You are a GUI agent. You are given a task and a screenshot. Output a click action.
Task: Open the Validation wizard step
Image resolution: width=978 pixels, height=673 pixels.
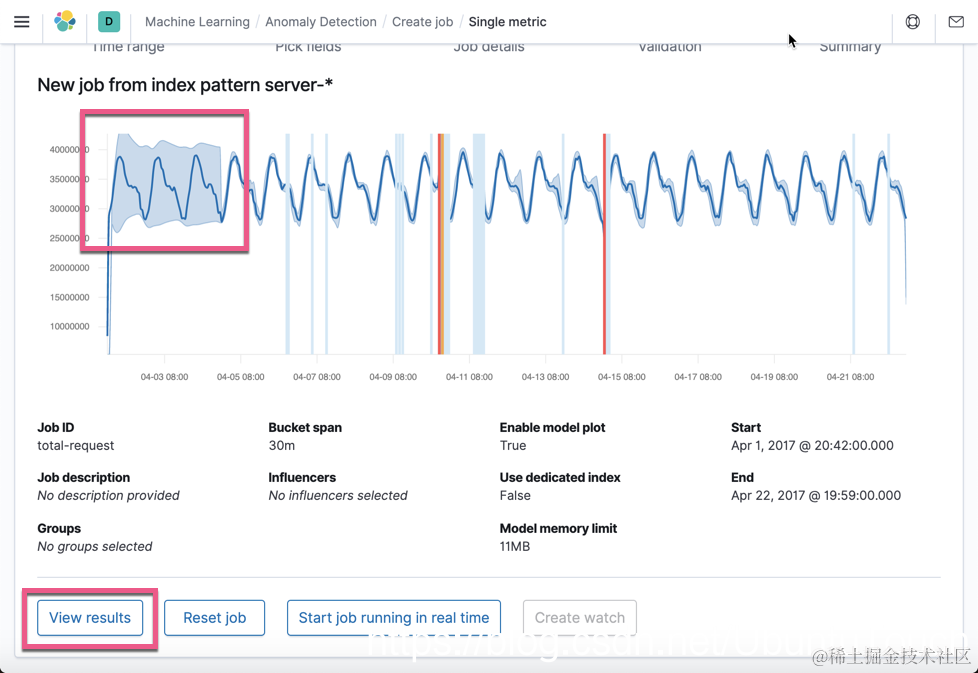coord(670,47)
